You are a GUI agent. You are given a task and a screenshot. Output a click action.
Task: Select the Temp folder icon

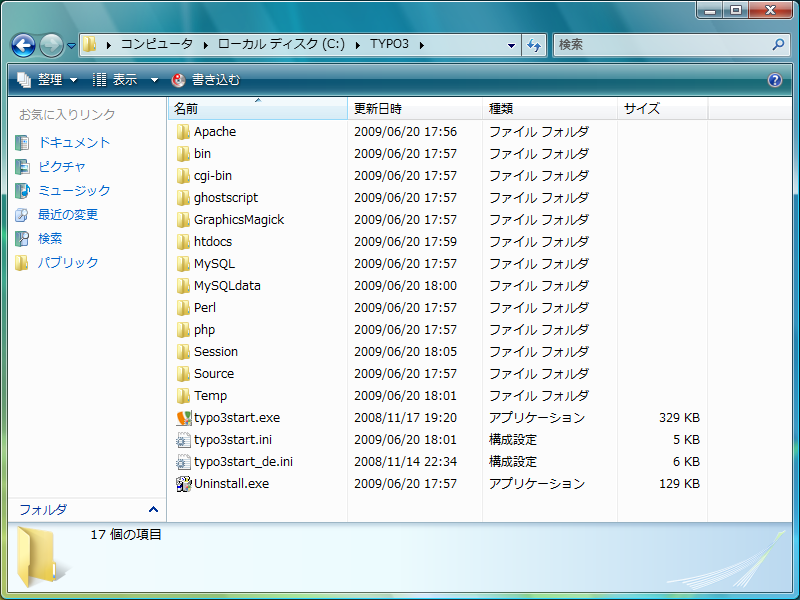[183, 395]
